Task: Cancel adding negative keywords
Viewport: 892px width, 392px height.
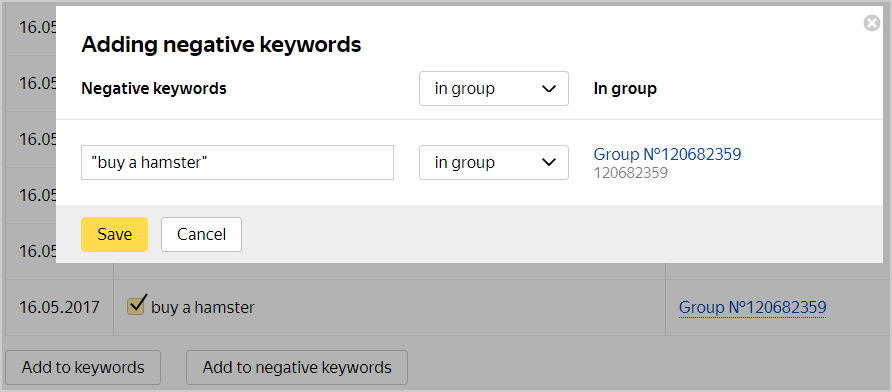Action: 201,234
